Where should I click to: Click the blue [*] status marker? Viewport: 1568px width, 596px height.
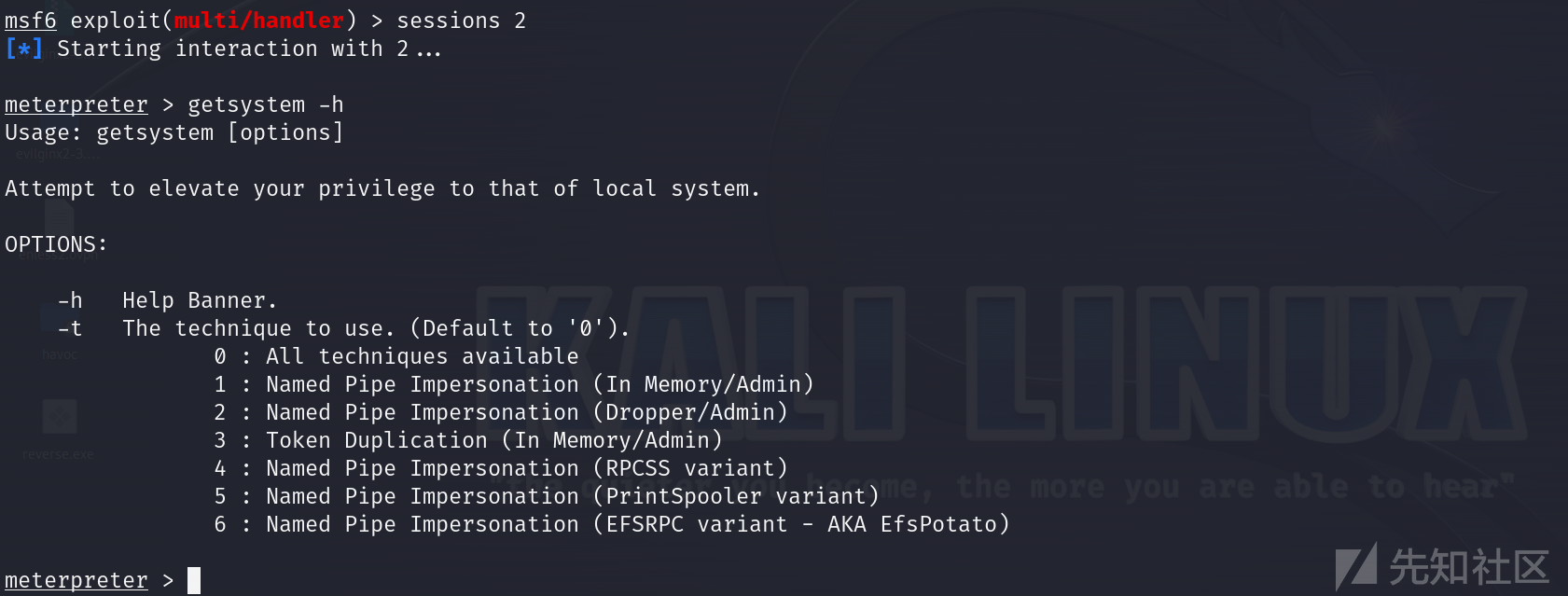pyautogui.click(x=23, y=49)
